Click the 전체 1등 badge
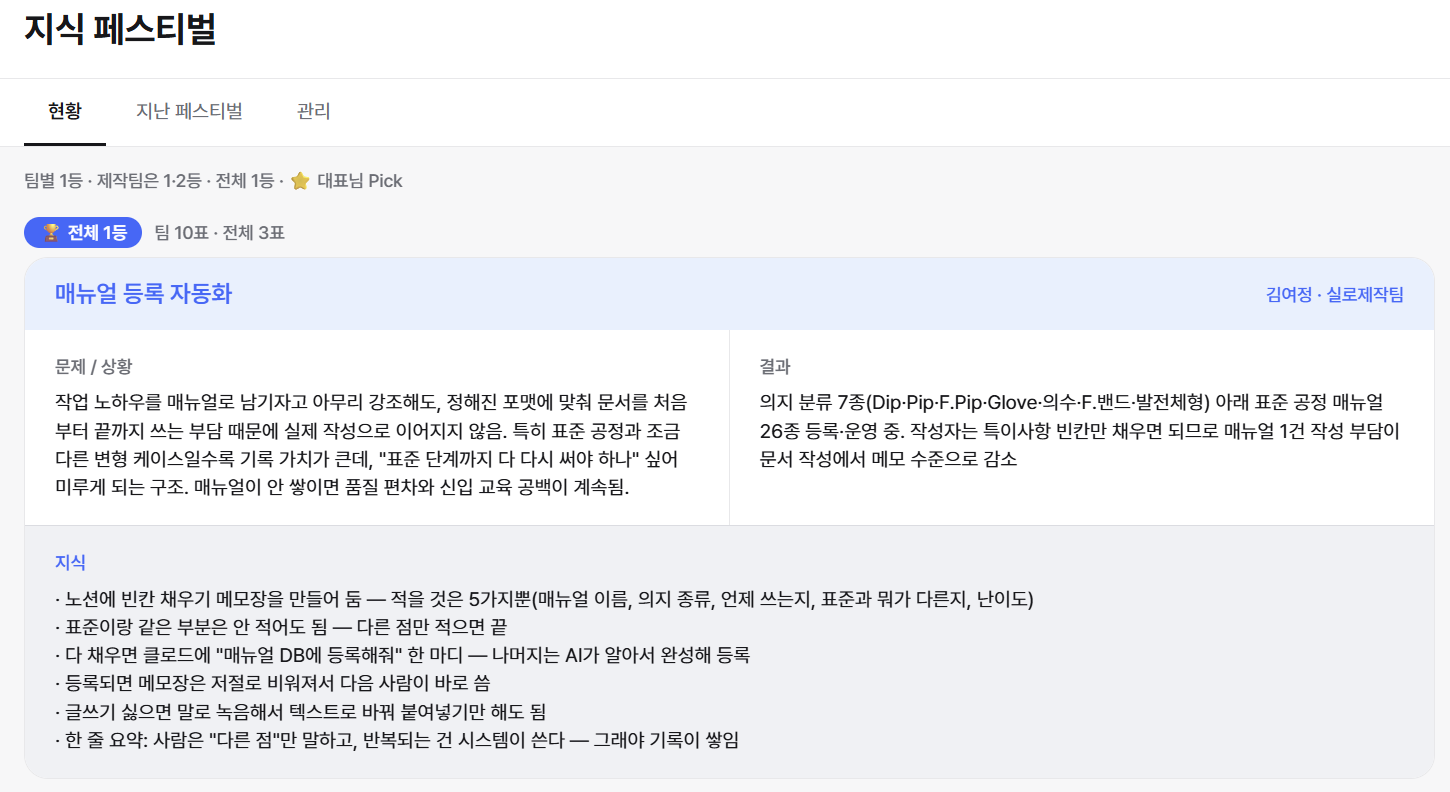The width and height of the screenshot is (1450, 792). click(83, 233)
